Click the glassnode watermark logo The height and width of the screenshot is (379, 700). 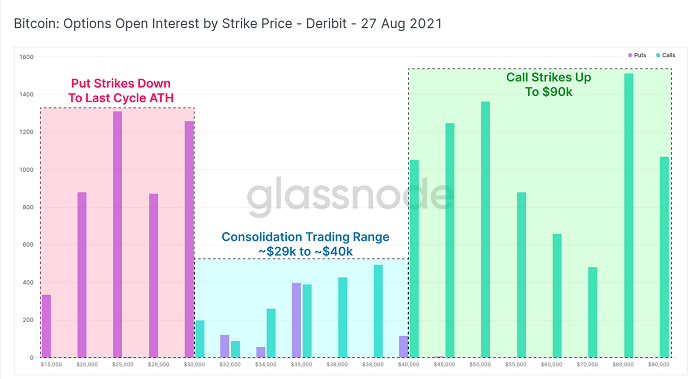pos(350,195)
